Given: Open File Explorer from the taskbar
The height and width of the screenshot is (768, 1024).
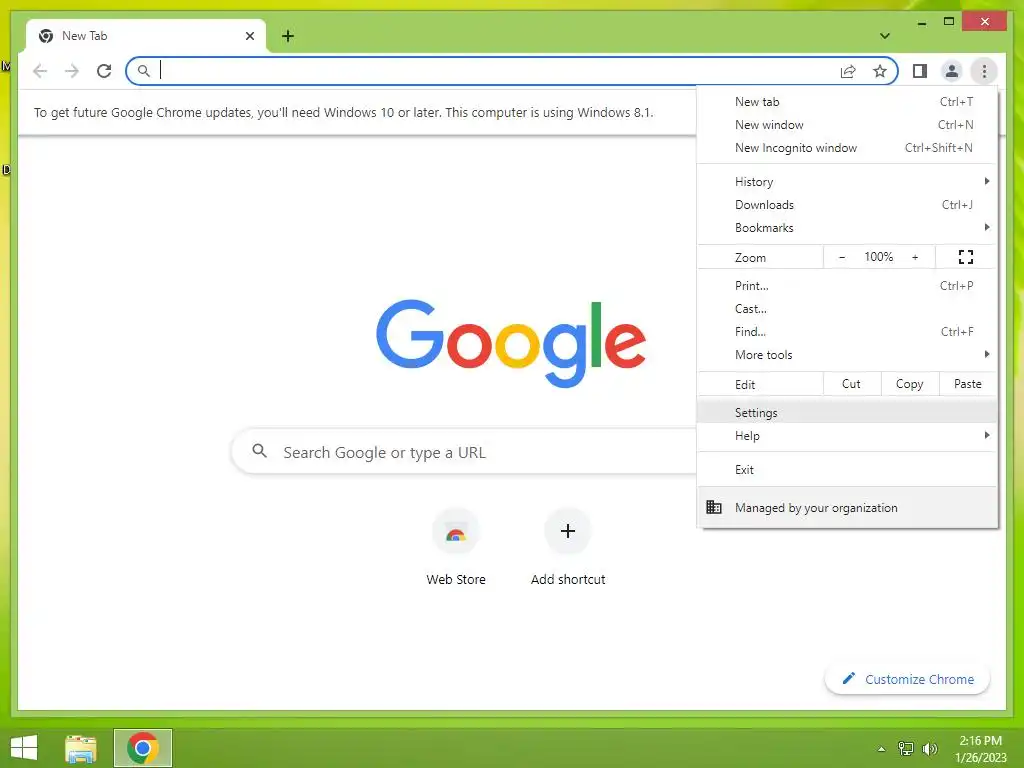Looking at the screenshot, I should 81,748.
